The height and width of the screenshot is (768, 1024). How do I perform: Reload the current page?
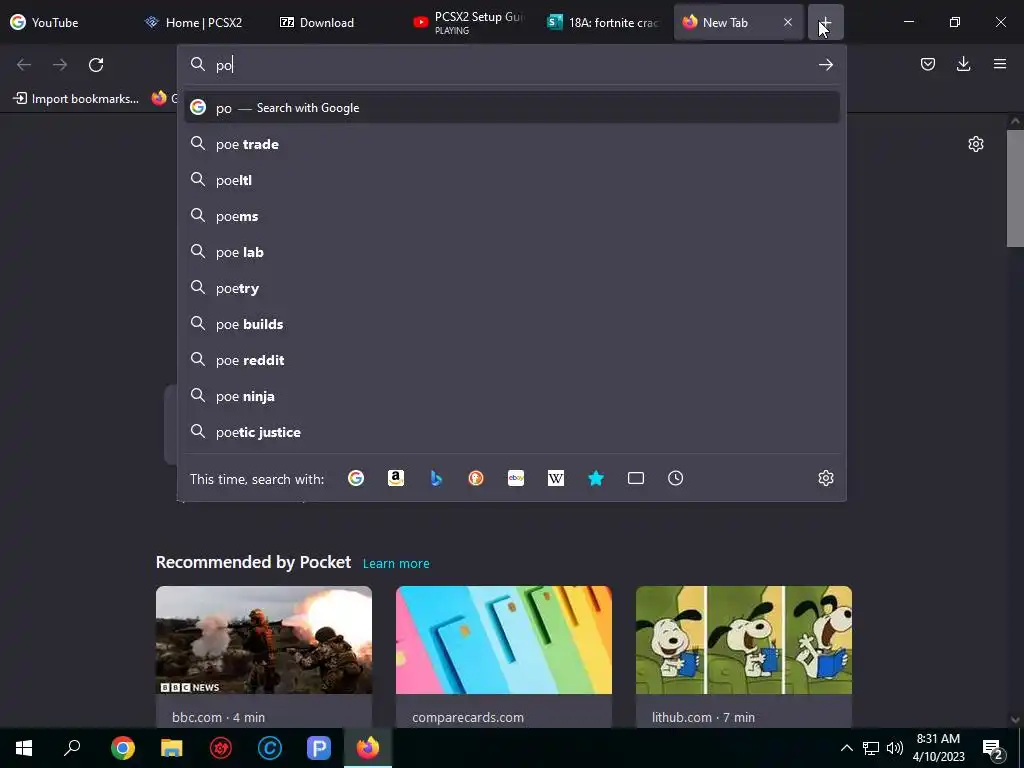(96, 65)
